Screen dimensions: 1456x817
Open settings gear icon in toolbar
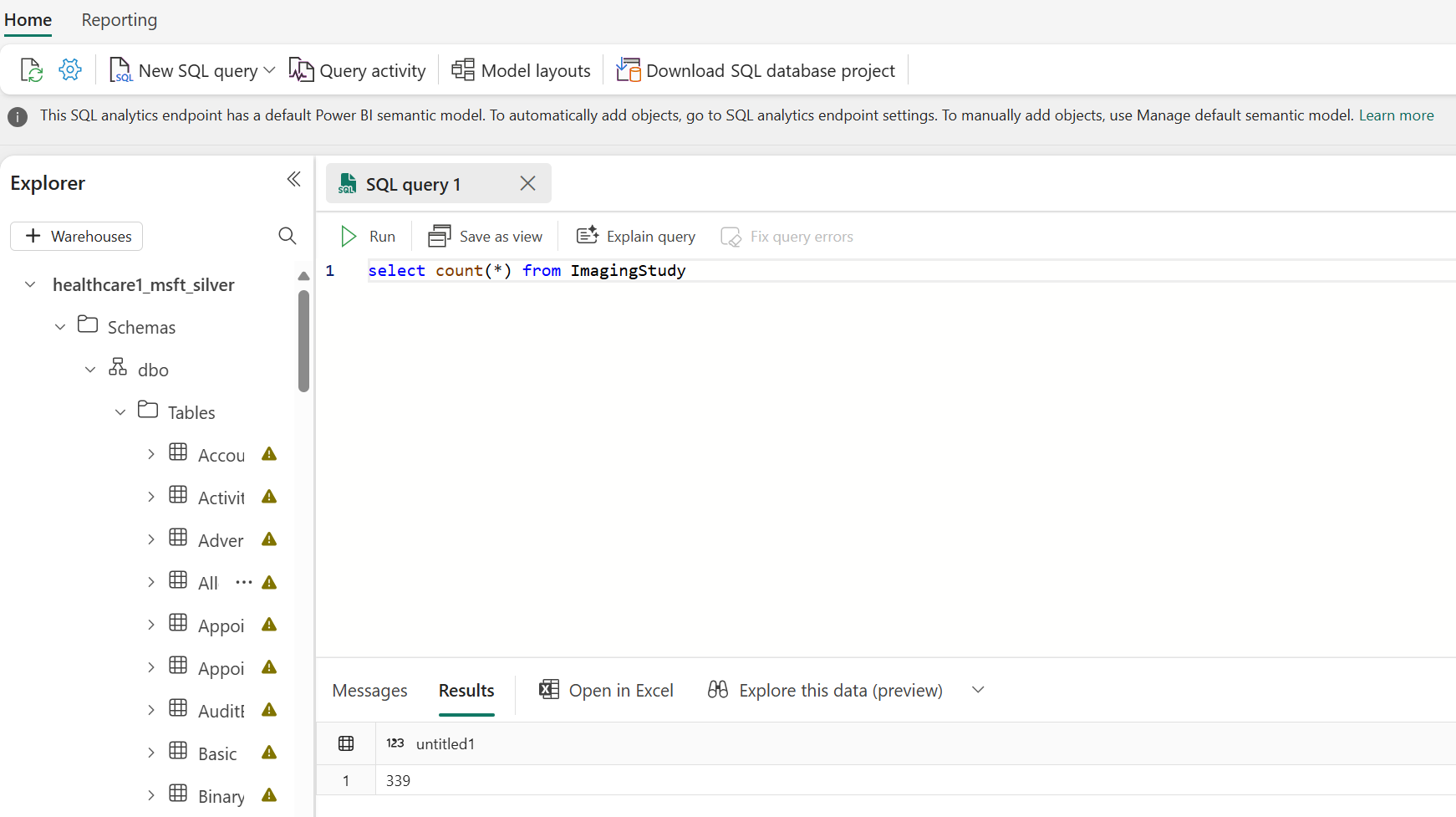click(70, 69)
